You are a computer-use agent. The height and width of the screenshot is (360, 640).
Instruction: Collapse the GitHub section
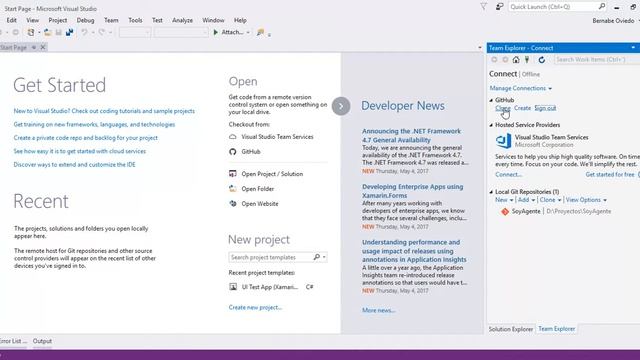pyautogui.click(x=491, y=100)
